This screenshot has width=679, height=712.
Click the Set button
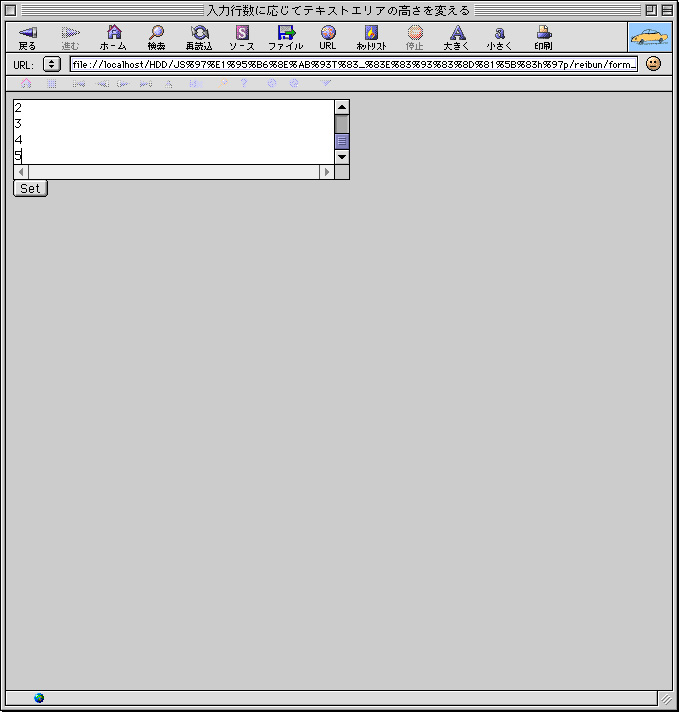click(30, 188)
